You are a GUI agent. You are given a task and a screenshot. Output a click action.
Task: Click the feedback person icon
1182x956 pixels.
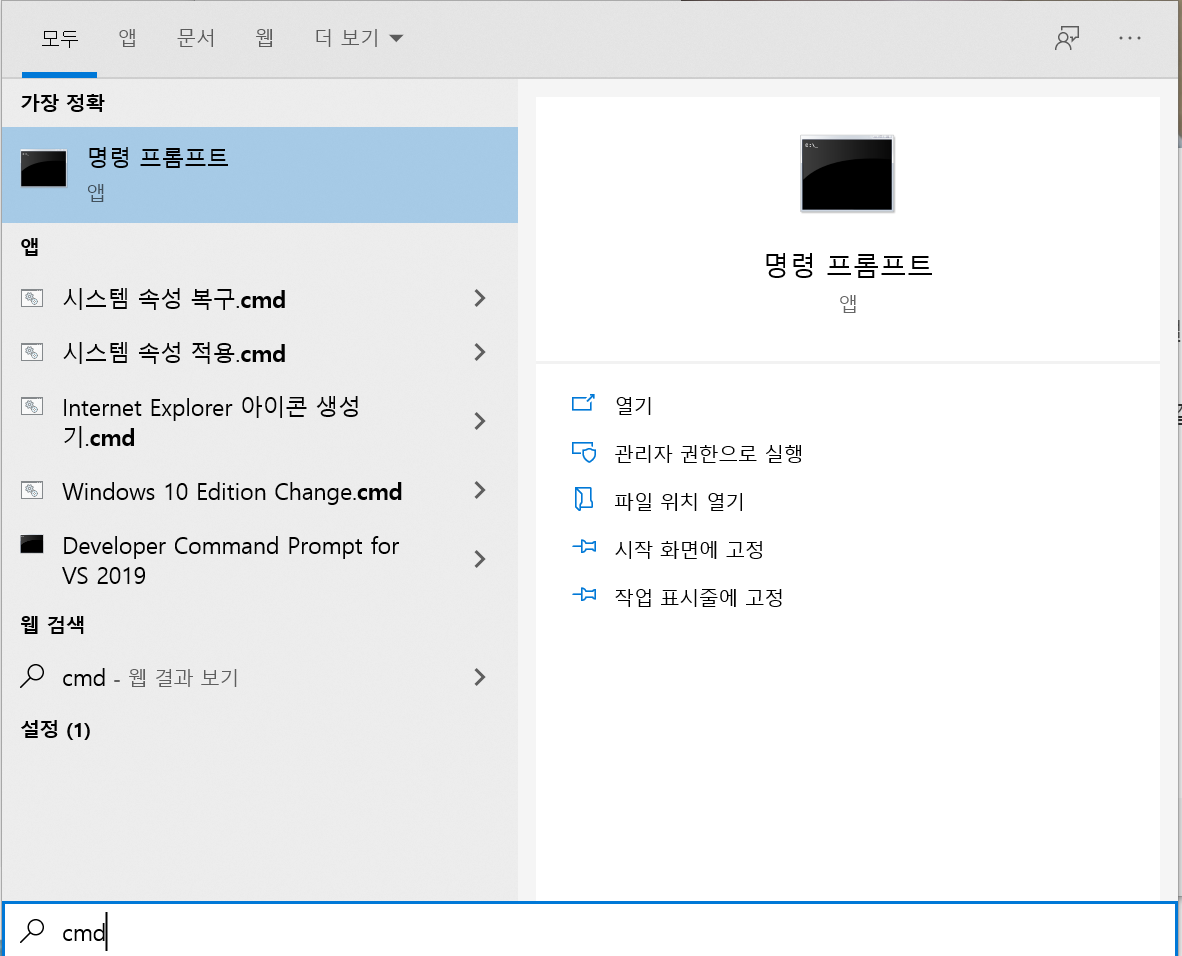point(1067,38)
